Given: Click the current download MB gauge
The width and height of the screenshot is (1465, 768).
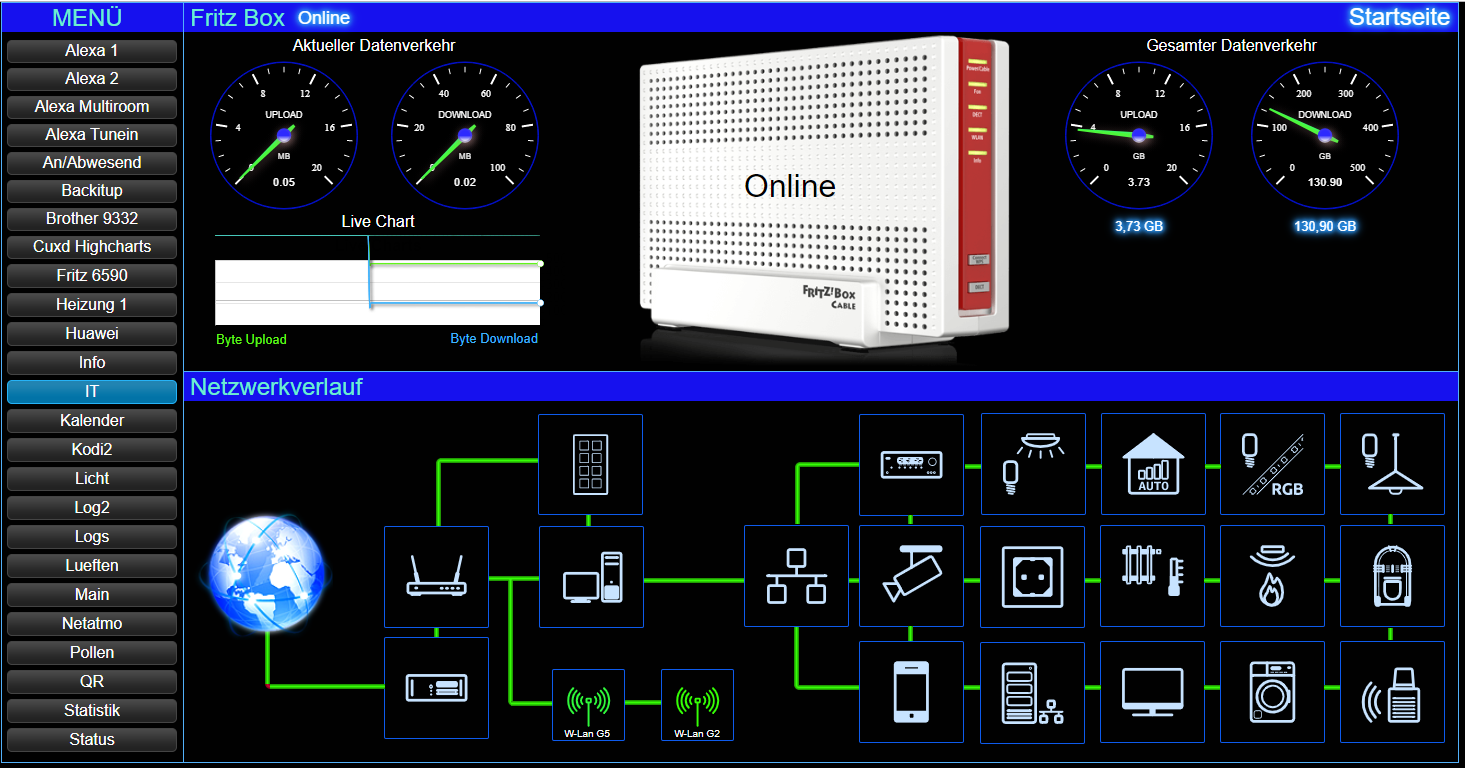Looking at the screenshot, I should coord(465,135).
